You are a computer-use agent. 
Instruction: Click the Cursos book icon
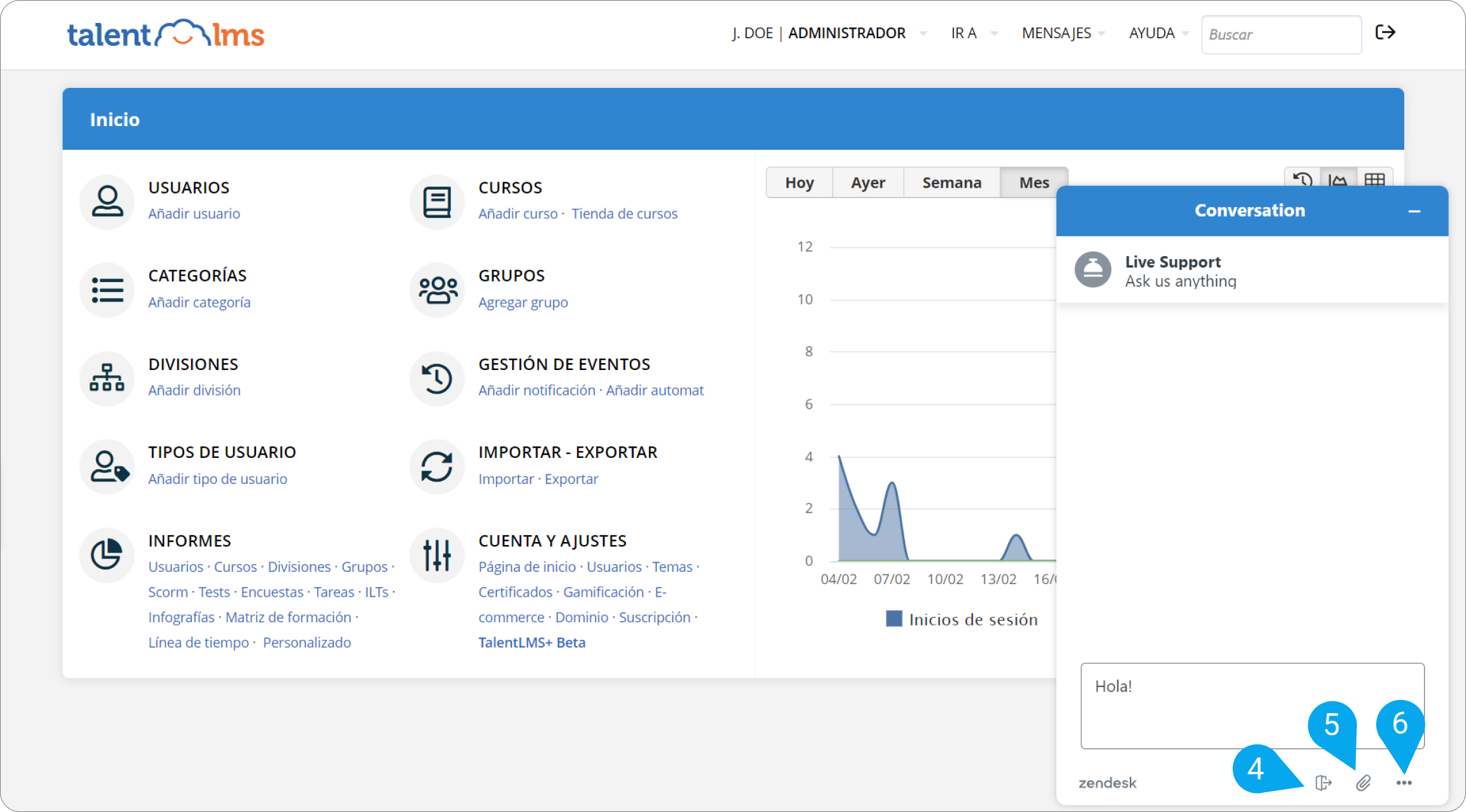(x=437, y=201)
